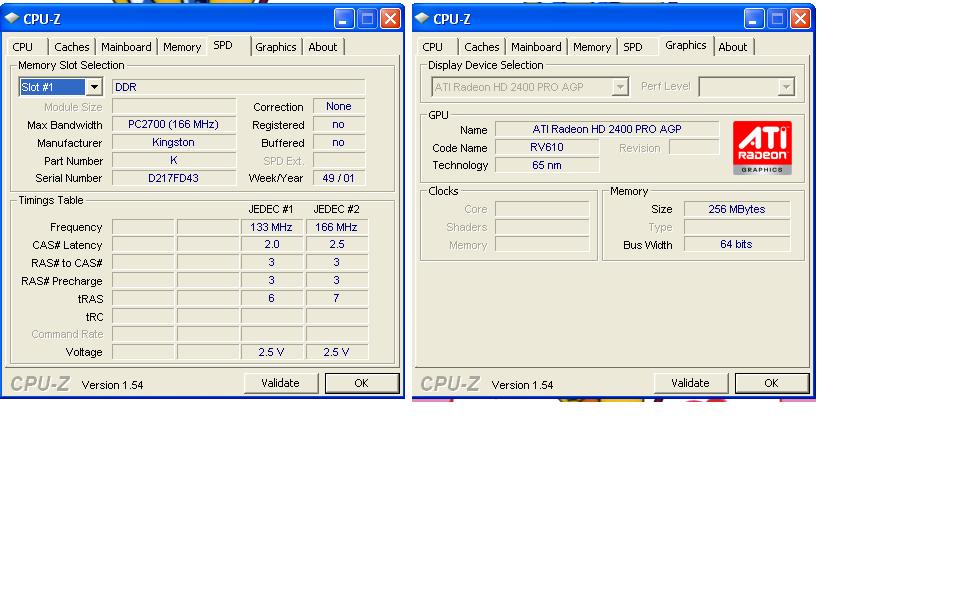Open the ATI Radeon HD 2400 display device dropdown
962x611 pixels.
pyautogui.click(x=620, y=87)
